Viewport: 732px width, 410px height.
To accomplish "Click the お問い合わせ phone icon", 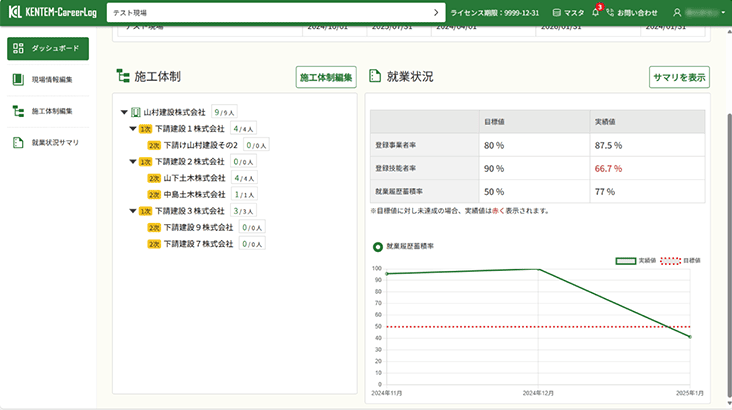I will 610,12.
